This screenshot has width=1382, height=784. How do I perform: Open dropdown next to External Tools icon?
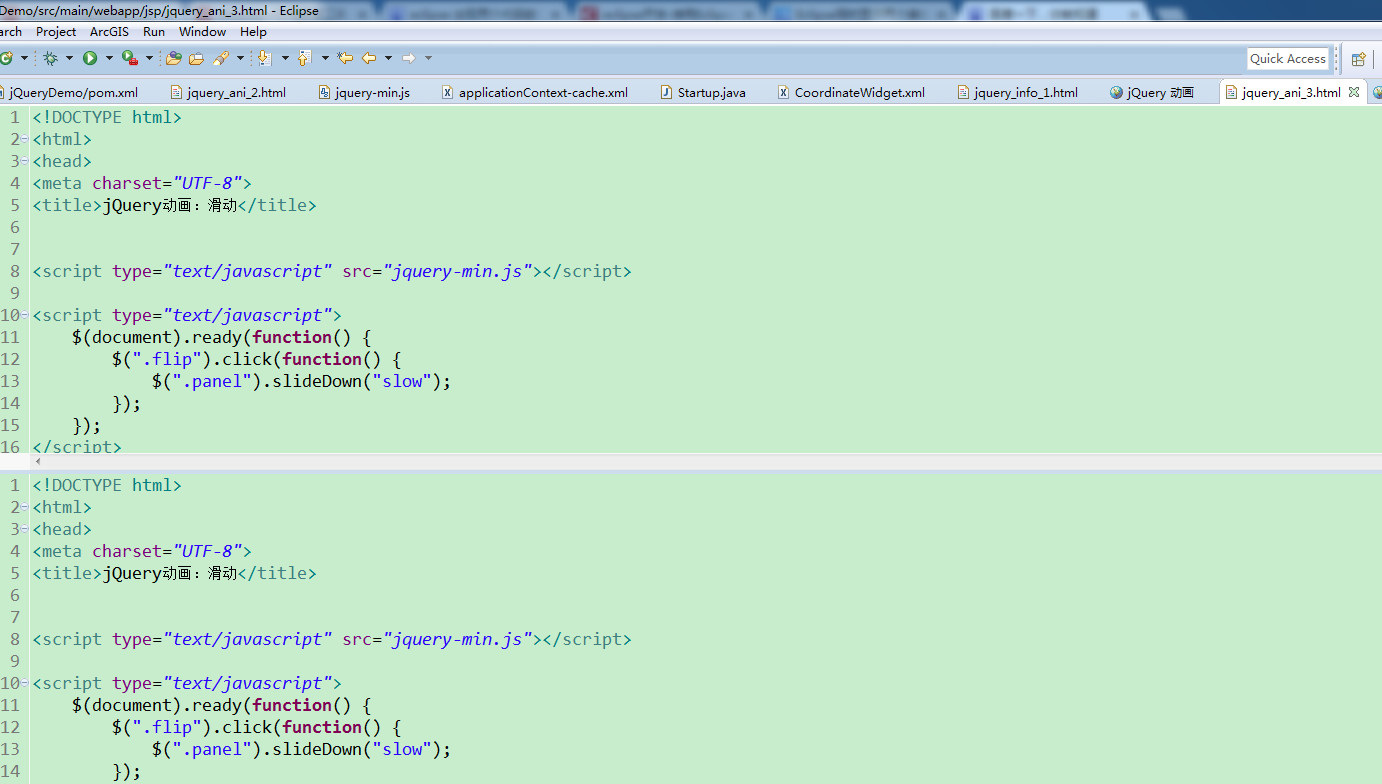149,58
